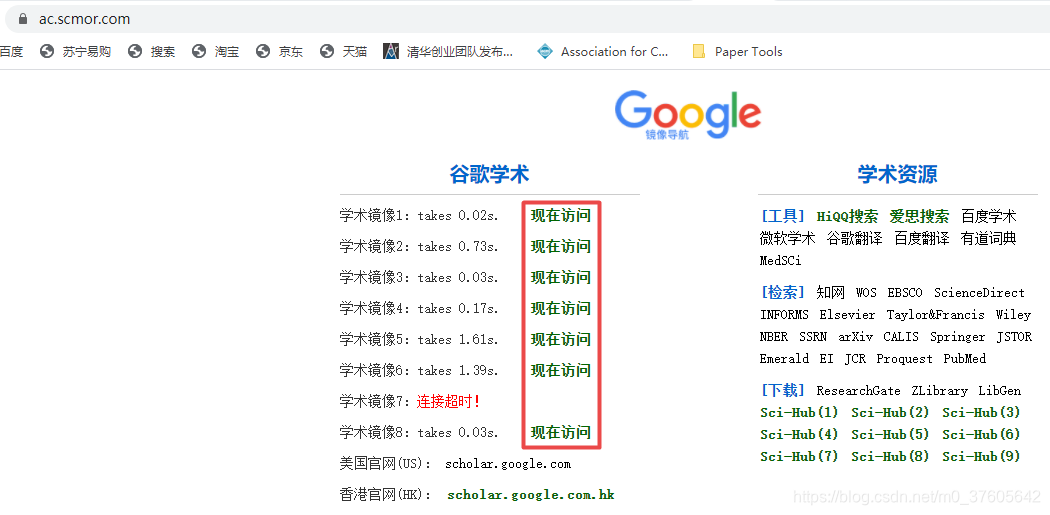Visit 学术镜像8 via 现在访问
This screenshot has height=515, width=1050.
[560, 432]
